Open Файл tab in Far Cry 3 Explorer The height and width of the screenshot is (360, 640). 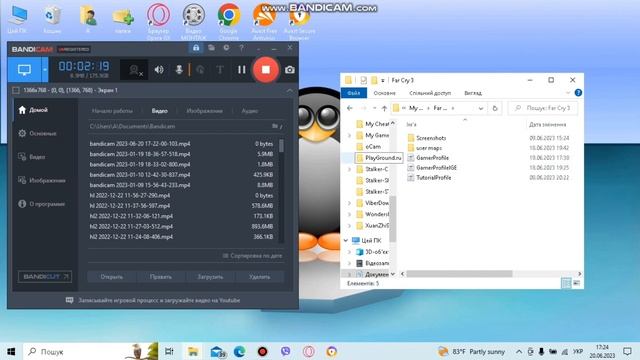point(353,93)
